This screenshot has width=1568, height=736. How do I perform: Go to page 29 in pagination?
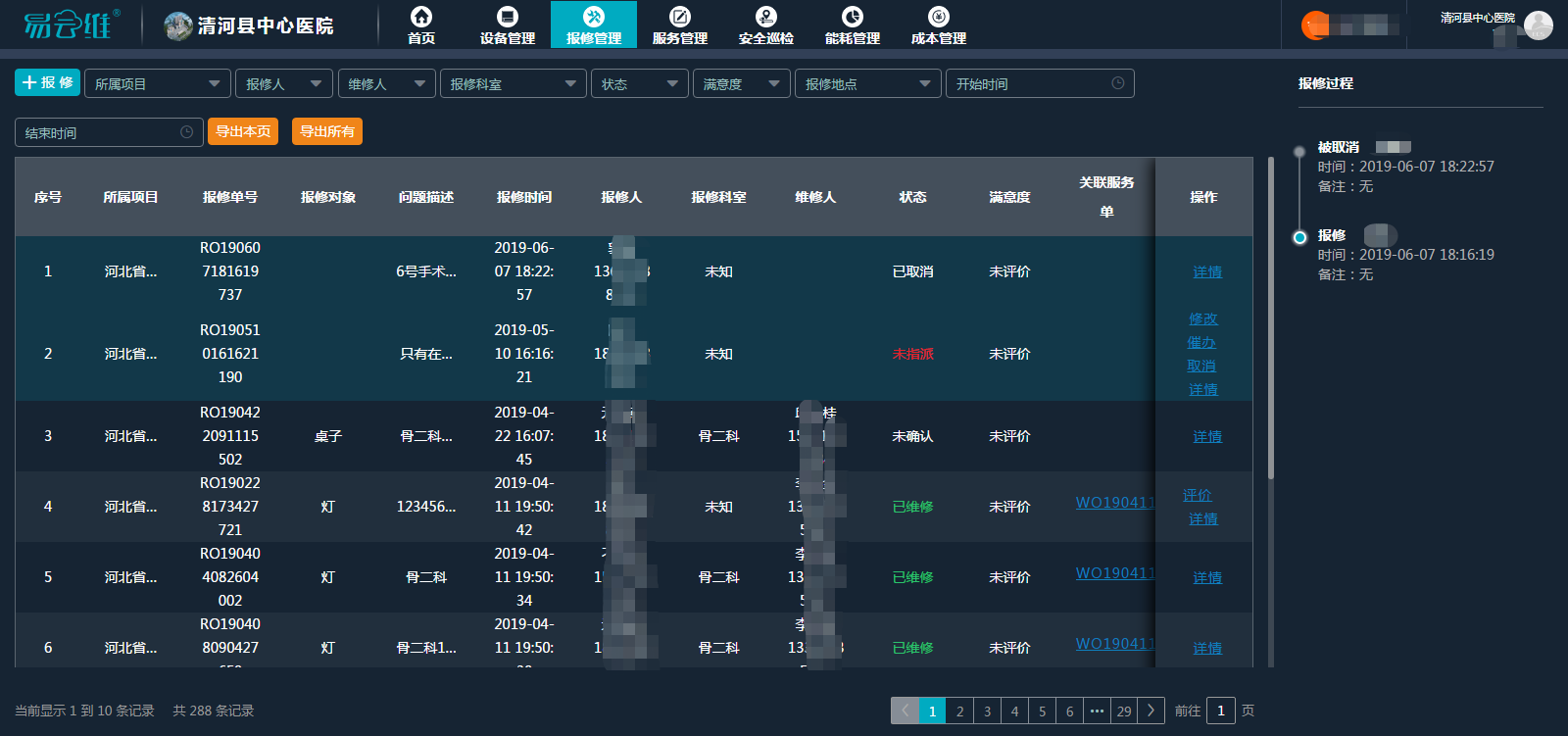(x=1124, y=711)
